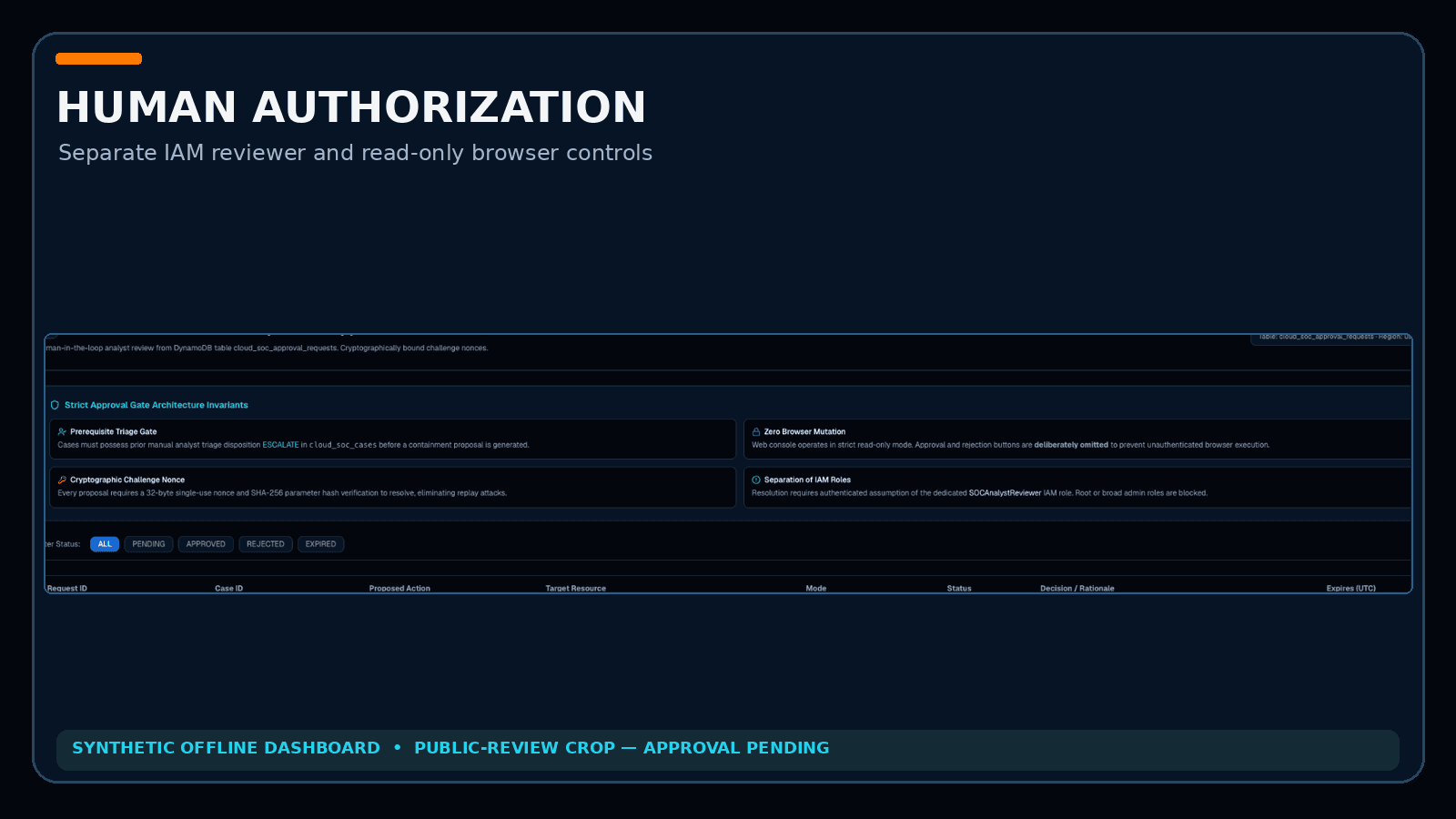Image resolution: width=1456 pixels, height=819 pixels.
Task: Click the HUMAN AUTHORIZATION slide title
Action: point(351,107)
